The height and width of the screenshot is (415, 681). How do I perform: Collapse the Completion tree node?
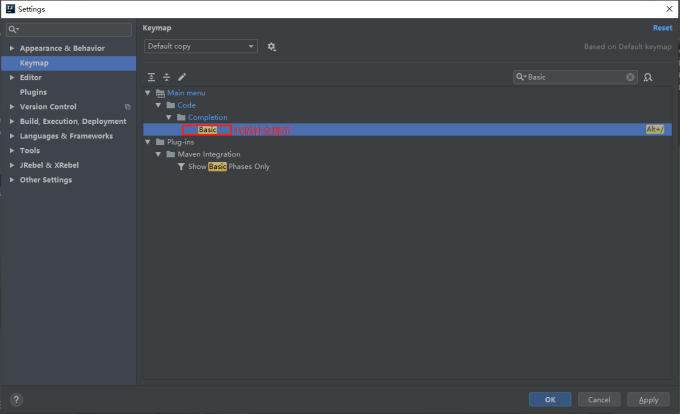pyautogui.click(x=169, y=117)
